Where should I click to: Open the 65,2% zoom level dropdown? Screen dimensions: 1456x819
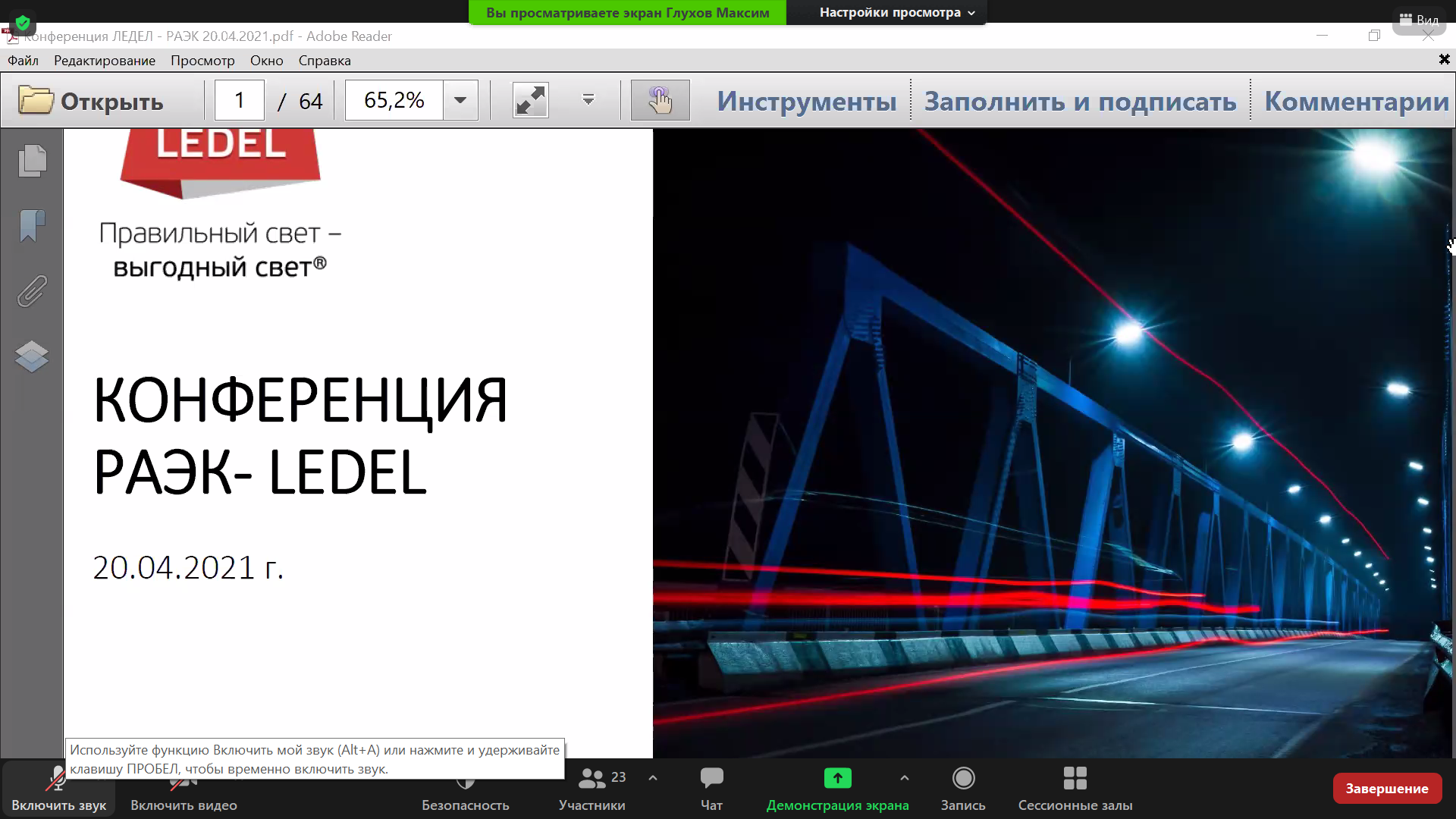coord(460,100)
